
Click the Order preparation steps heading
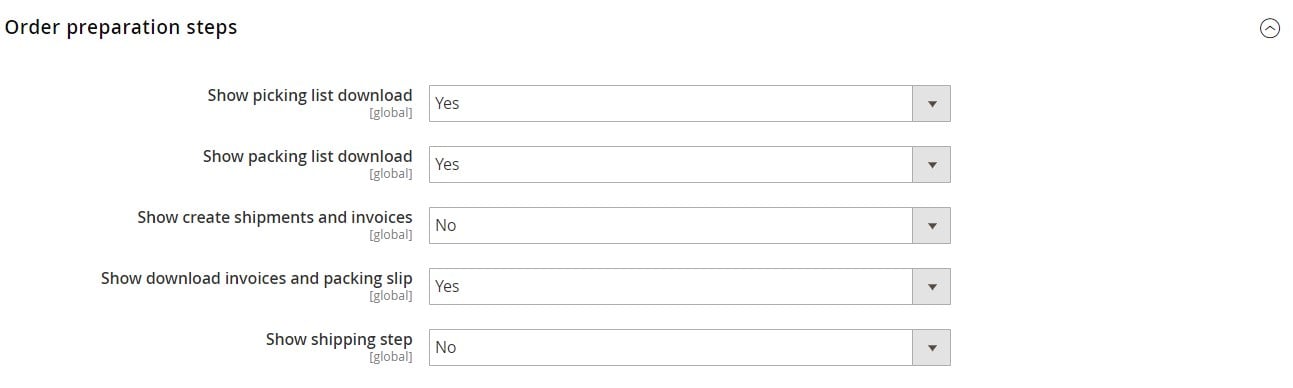(x=121, y=28)
